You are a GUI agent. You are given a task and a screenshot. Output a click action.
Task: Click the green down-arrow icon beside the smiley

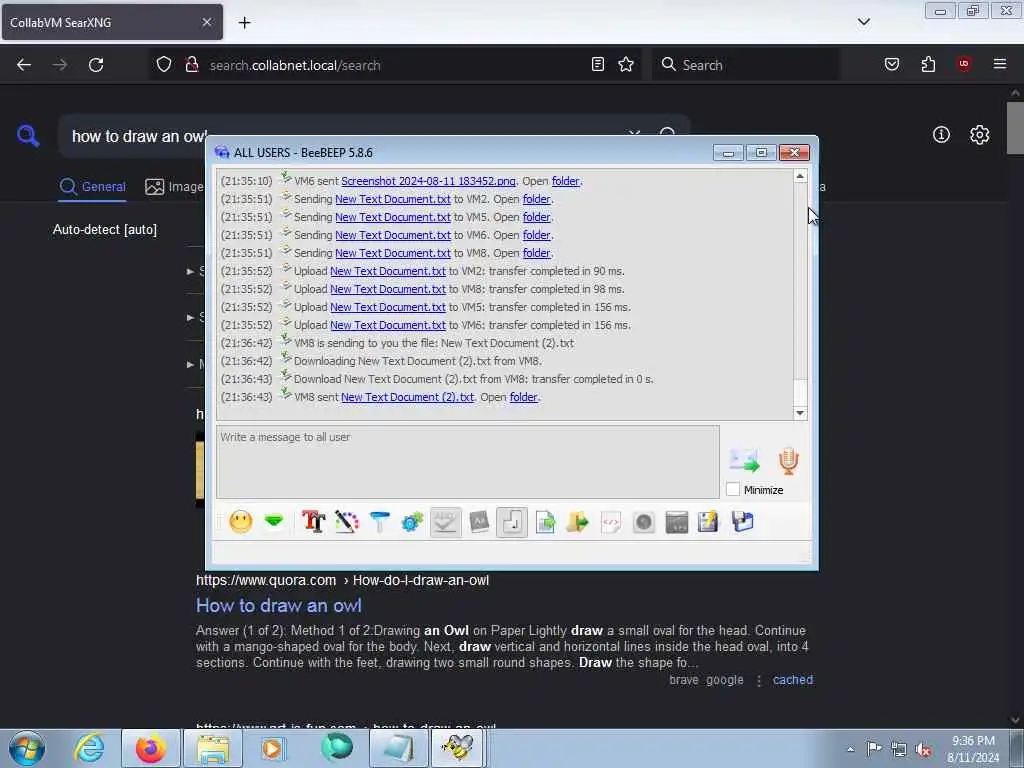(x=274, y=521)
